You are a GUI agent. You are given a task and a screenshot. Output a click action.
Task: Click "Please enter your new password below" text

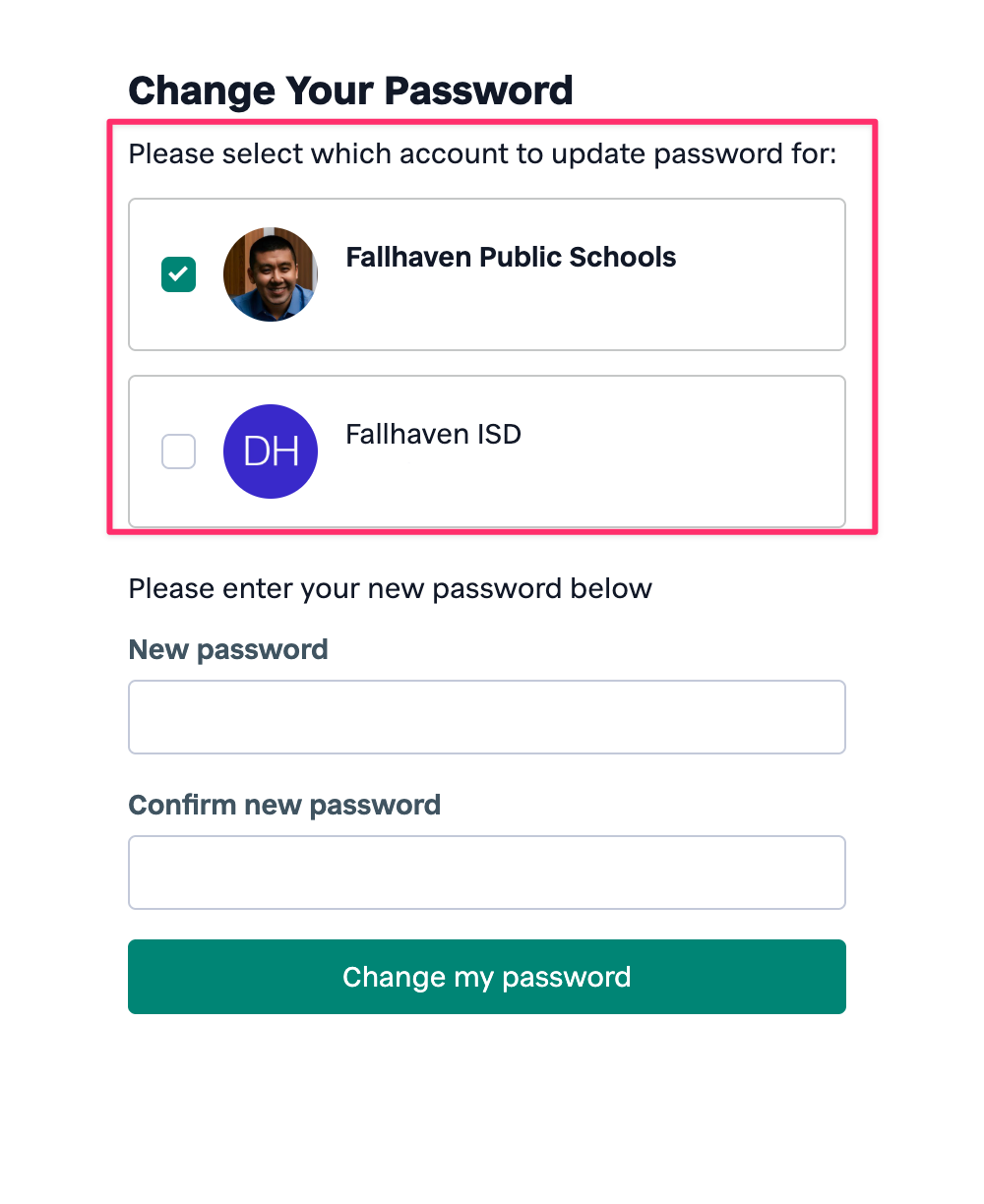pos(390,589)
